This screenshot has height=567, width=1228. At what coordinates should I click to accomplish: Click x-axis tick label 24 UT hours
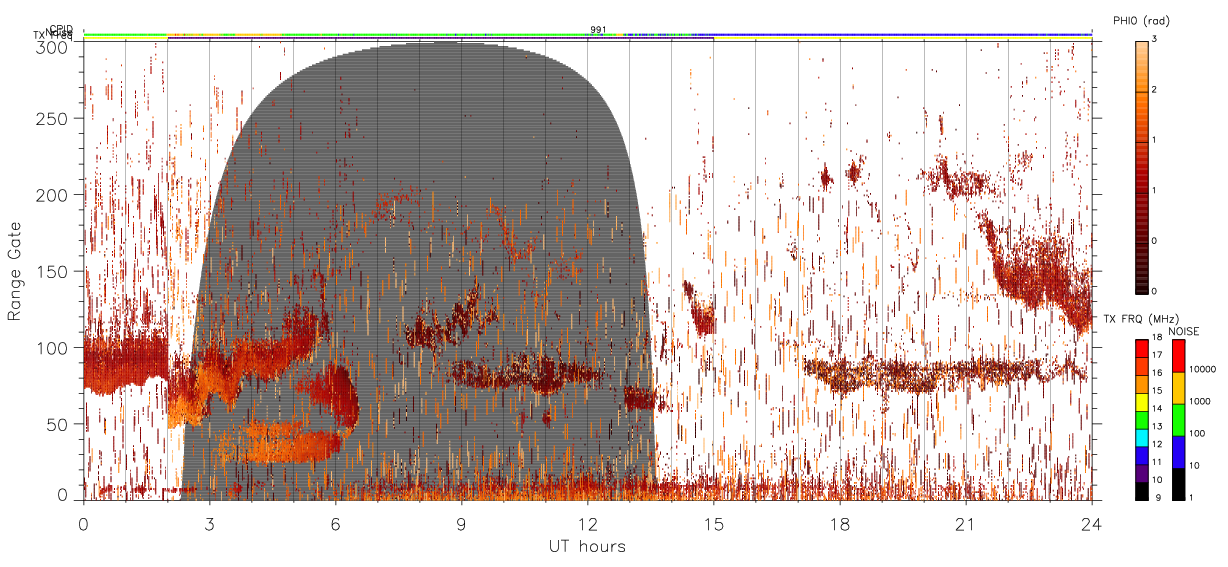[1091, 523]
